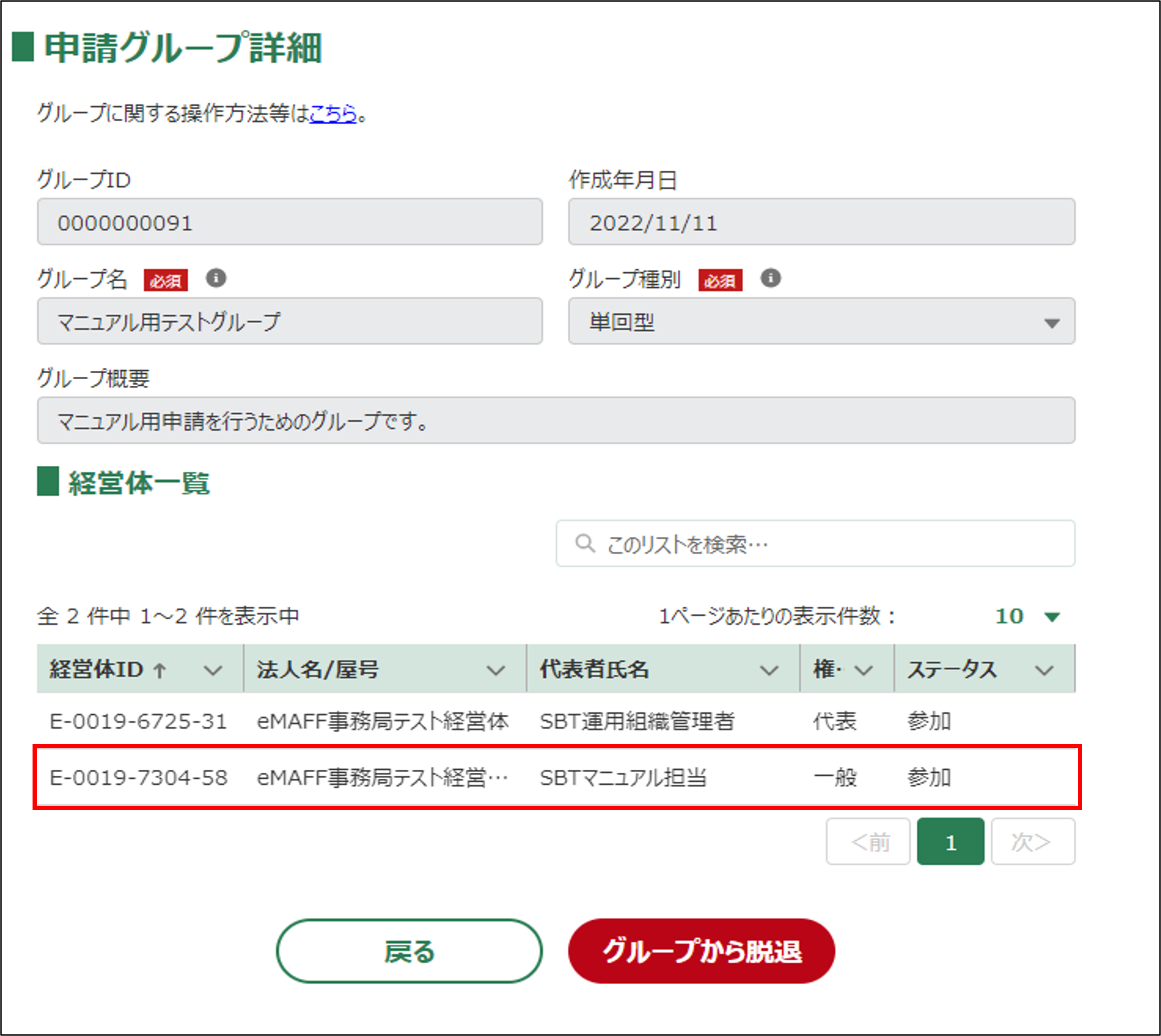Open the 代表者氏名 column menu chevron

(769, 670)
